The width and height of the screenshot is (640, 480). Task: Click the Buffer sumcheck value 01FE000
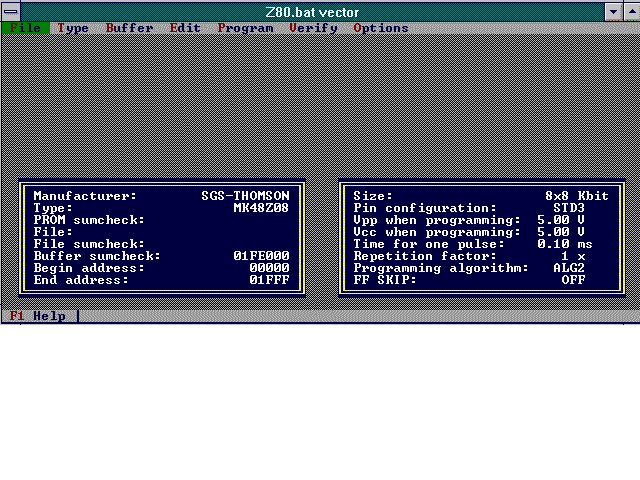261,256
